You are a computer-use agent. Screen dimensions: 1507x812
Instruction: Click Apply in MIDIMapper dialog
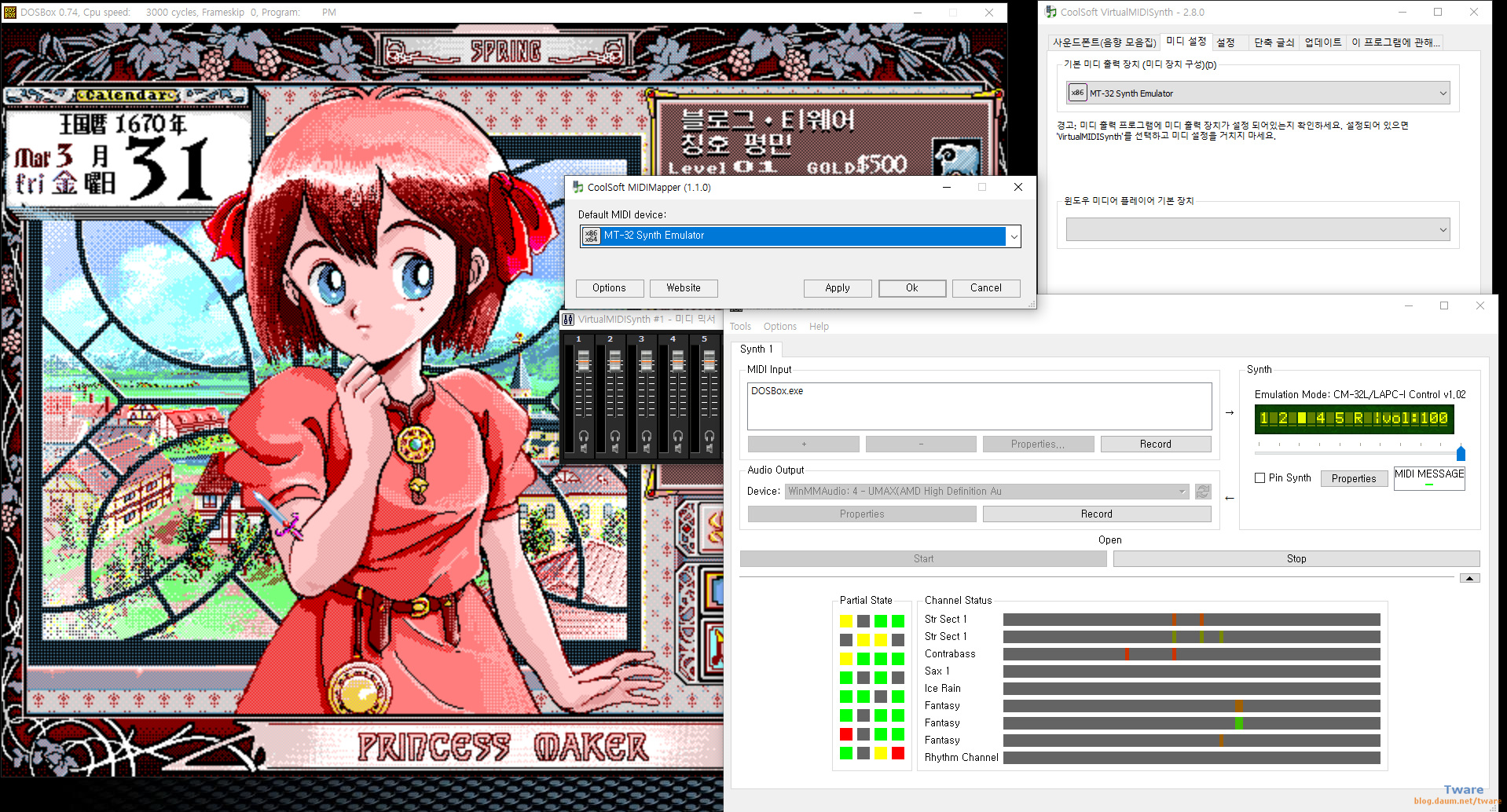coord(838,288)
